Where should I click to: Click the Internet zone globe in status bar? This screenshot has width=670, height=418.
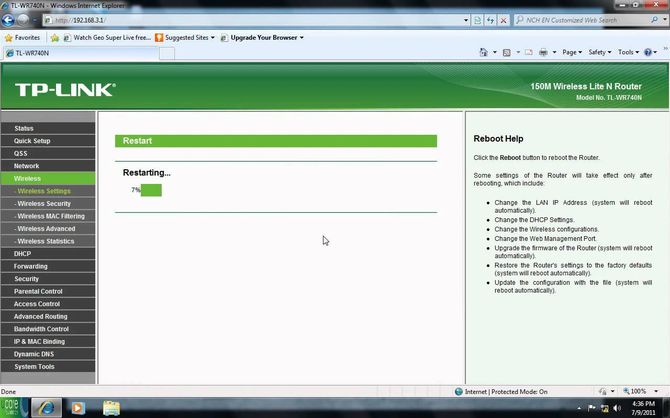point(458,392)
